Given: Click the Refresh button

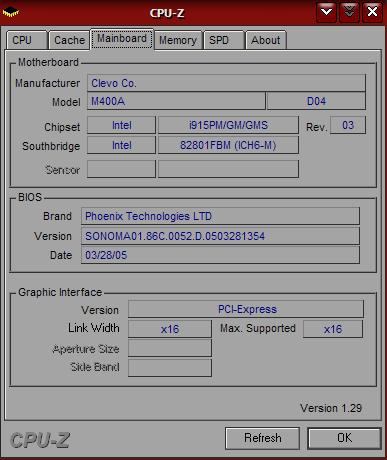Looking at the screenshot, I should coord(262,438).
